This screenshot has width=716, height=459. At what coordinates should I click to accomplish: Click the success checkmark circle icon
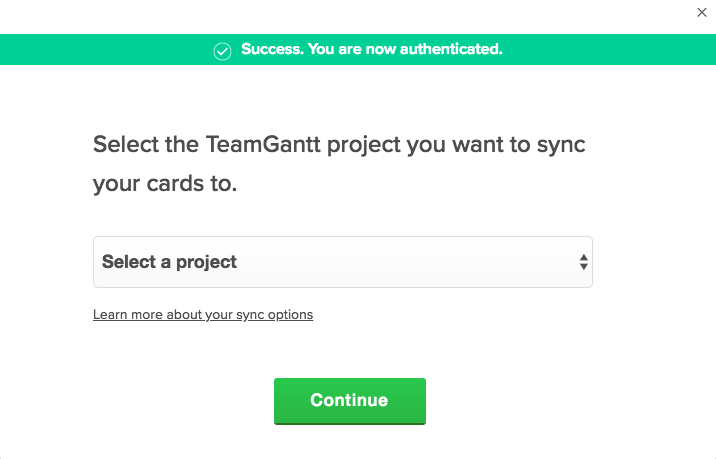223,50
